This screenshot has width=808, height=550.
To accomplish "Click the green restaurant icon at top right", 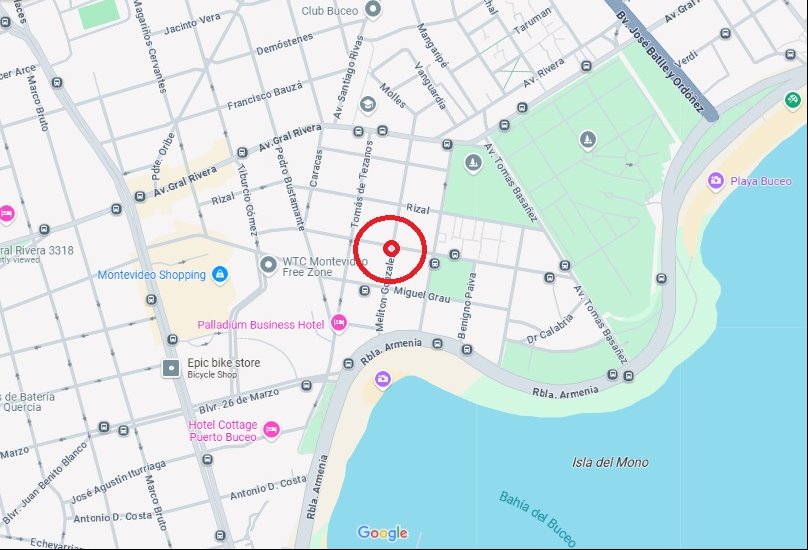I will coord(793,99).
